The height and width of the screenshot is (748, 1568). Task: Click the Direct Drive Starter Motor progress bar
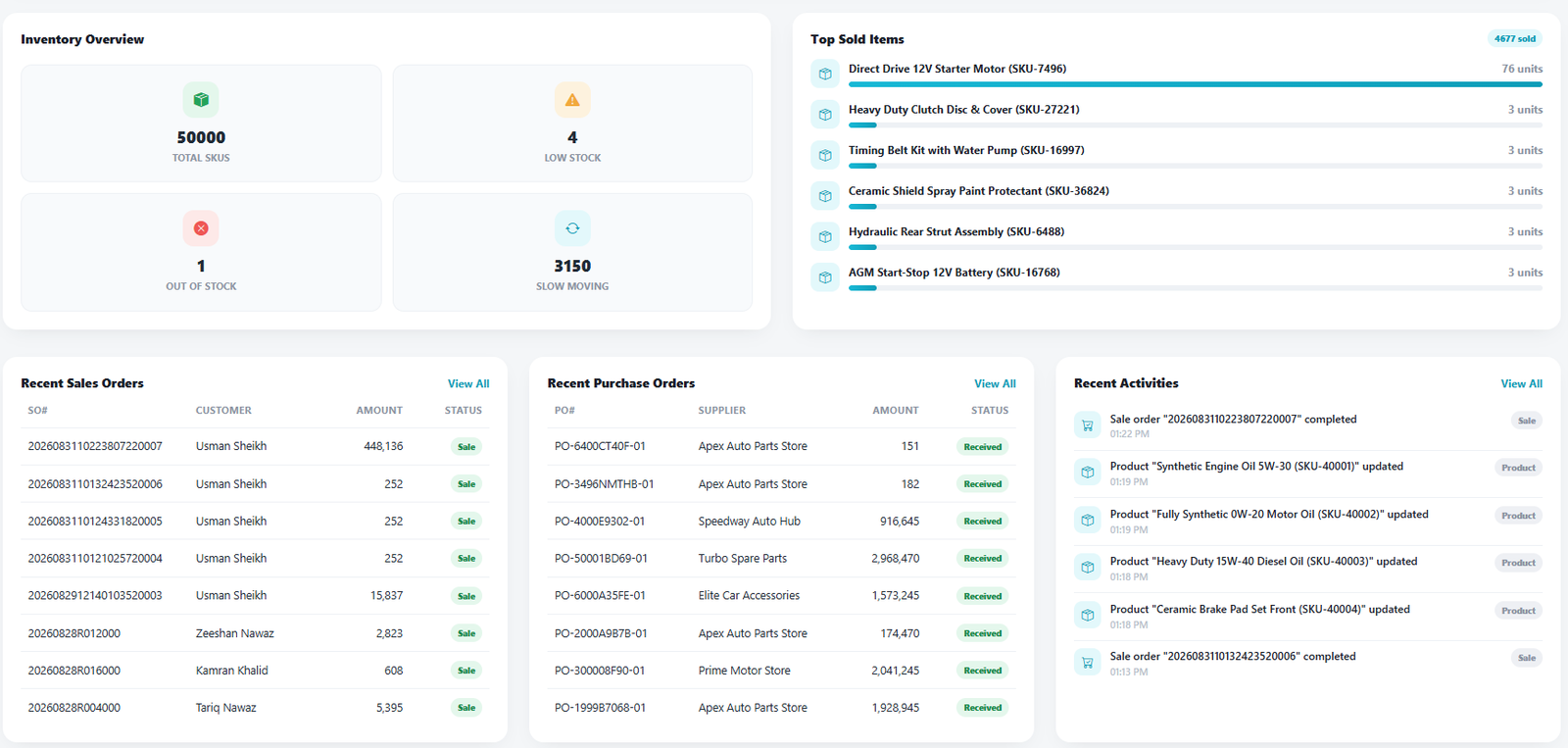click(1196, 84)
